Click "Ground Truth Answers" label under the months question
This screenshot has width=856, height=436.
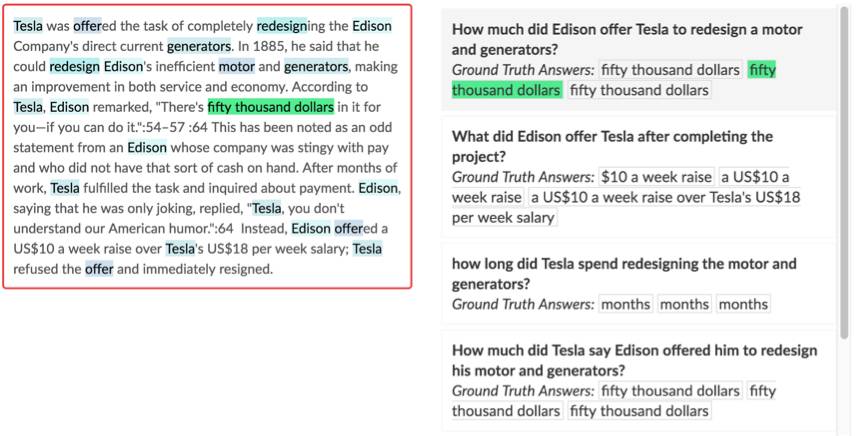(523, 304)
